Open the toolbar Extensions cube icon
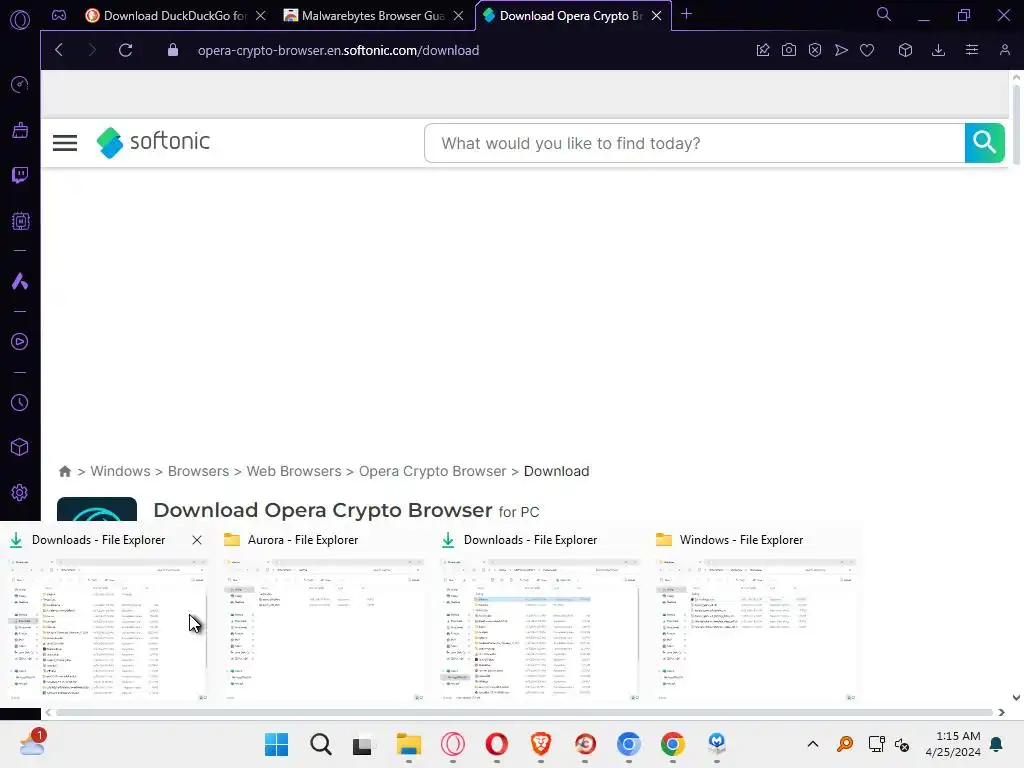This screenshot has height=768, width=1024. point(905,50)
